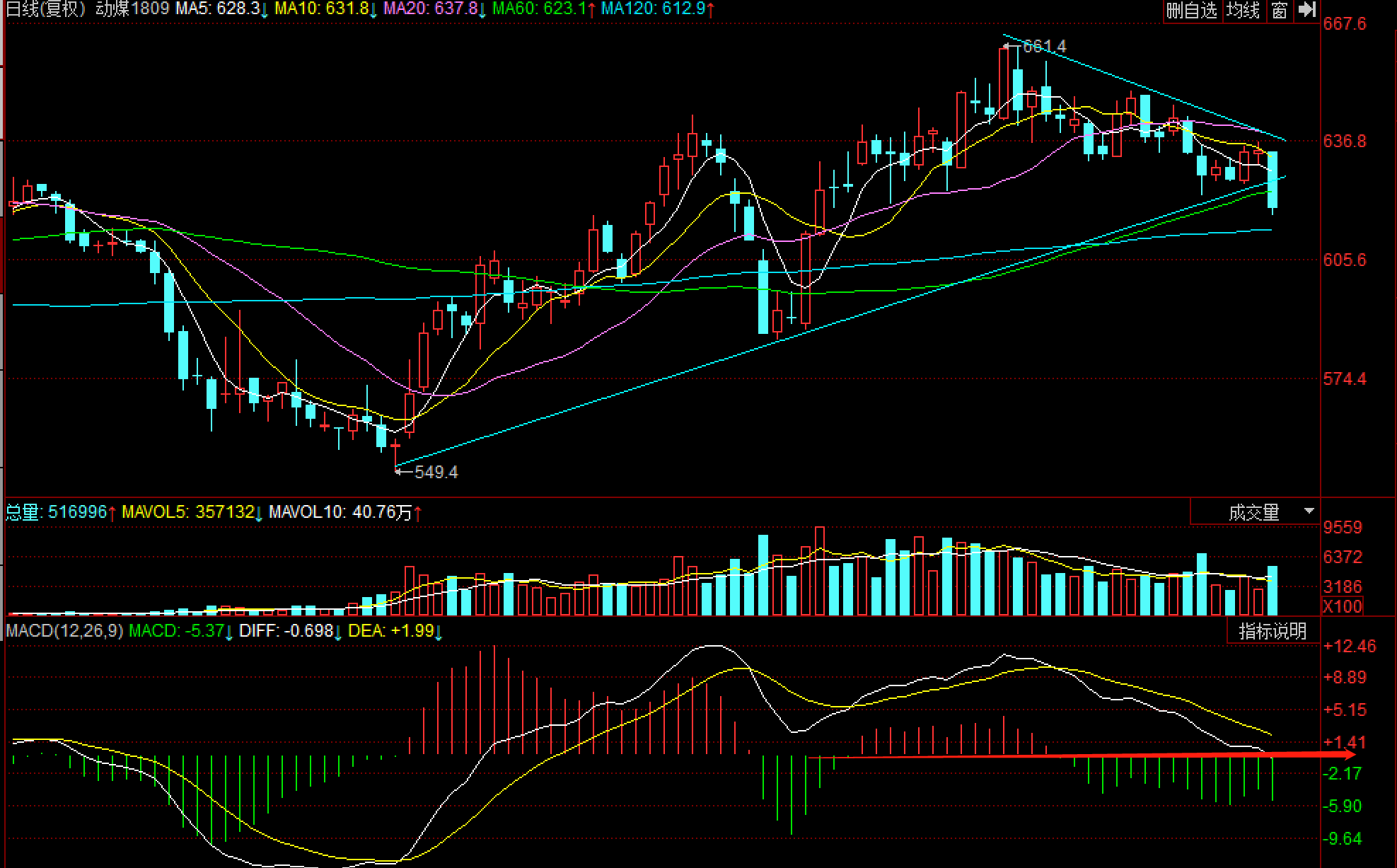Click the 6372 volume axis label
The width and height of the screenshot is (1397, 868).
point(1343,557)
